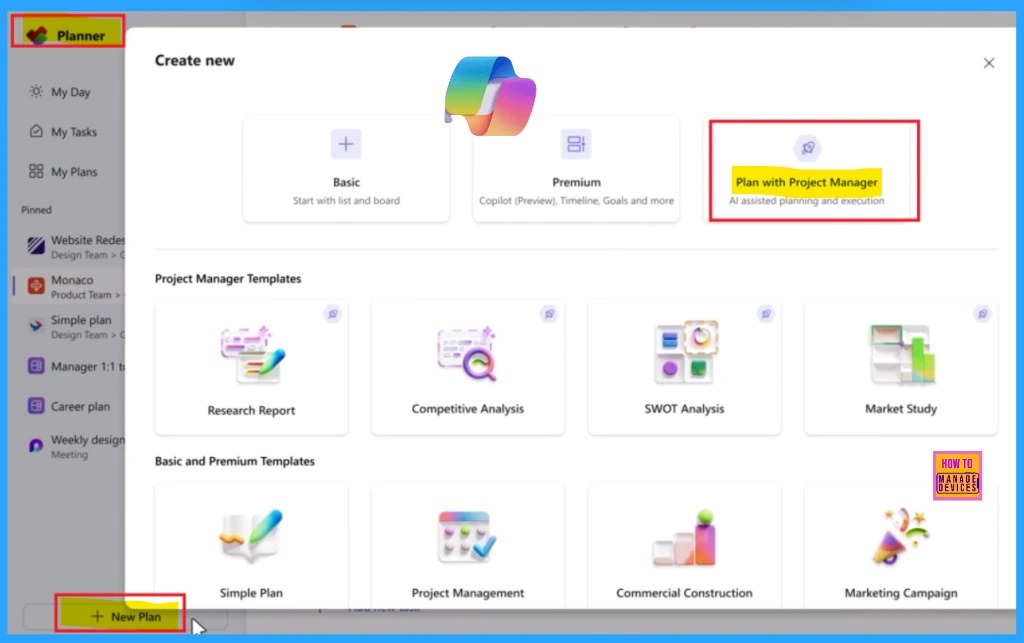Close the Create new dialog
Image resolution: width=1024 pixels, height=643 pixels.
pos(989,63)
